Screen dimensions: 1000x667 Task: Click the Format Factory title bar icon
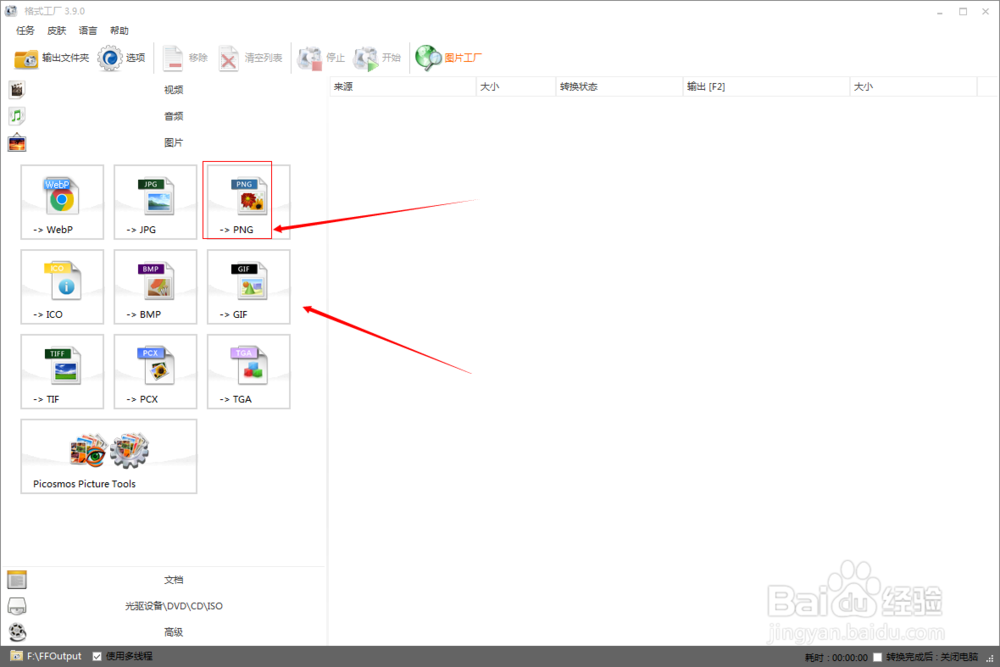(x=11, y=11)
